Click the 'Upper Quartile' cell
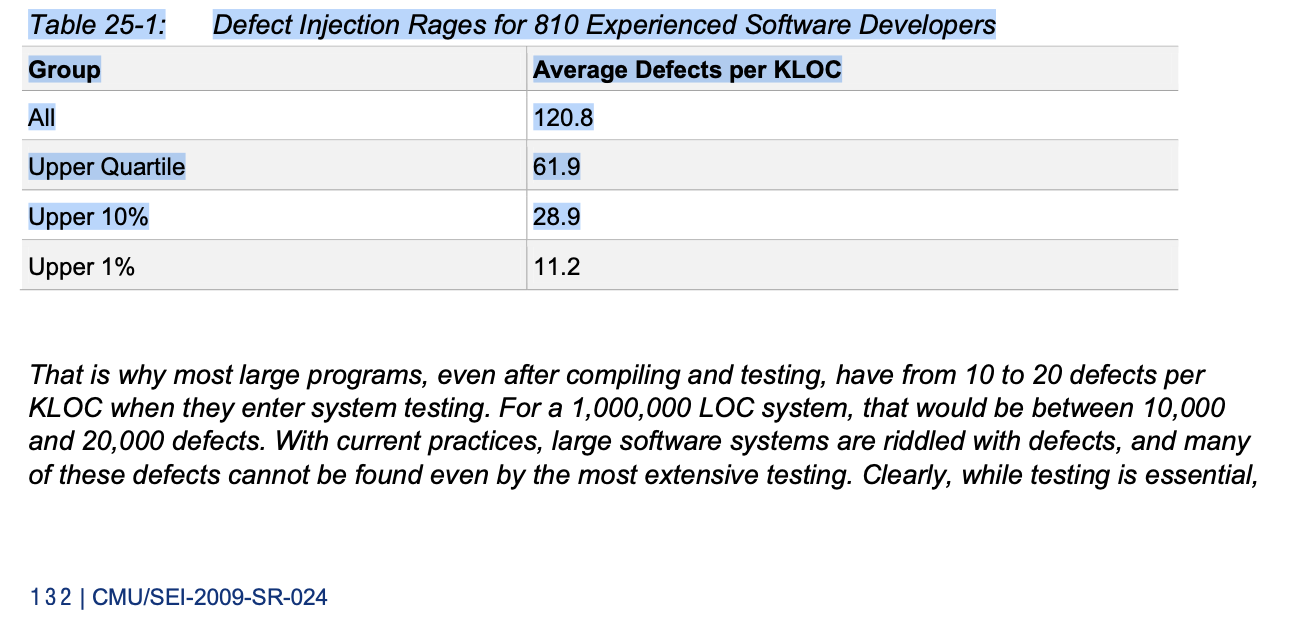Screen dimensions: 1292x642 [107, 167]
